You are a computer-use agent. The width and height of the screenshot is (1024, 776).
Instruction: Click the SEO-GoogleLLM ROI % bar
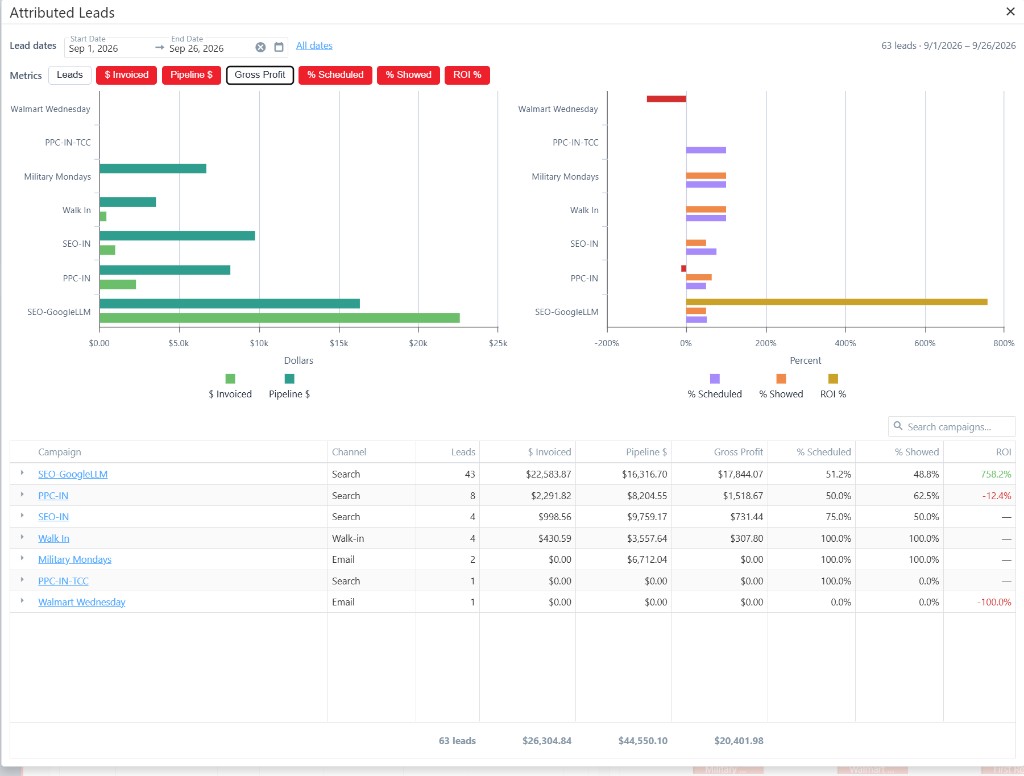click(837, 302)
